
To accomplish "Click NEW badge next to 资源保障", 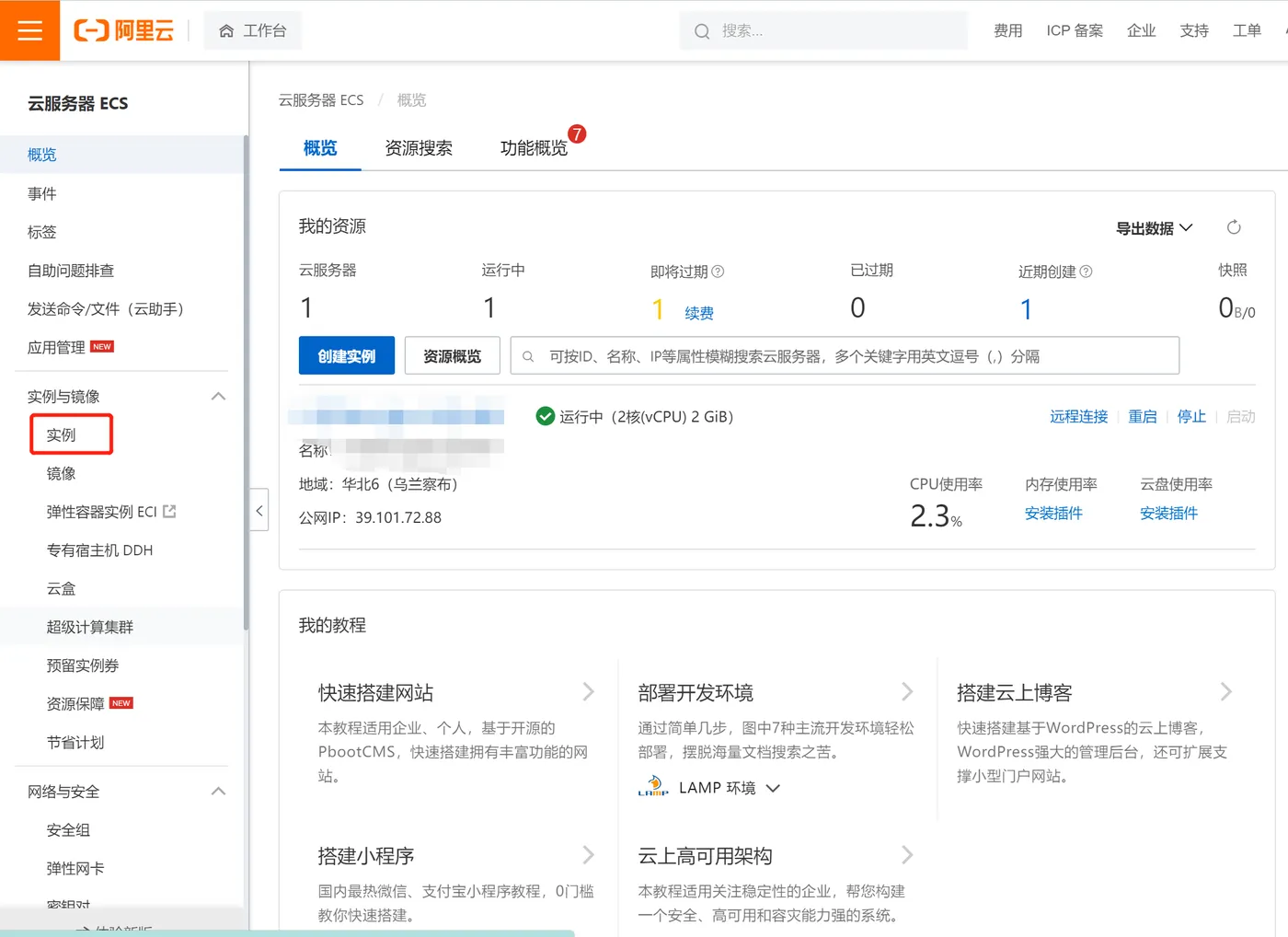I will coord(121,703).
